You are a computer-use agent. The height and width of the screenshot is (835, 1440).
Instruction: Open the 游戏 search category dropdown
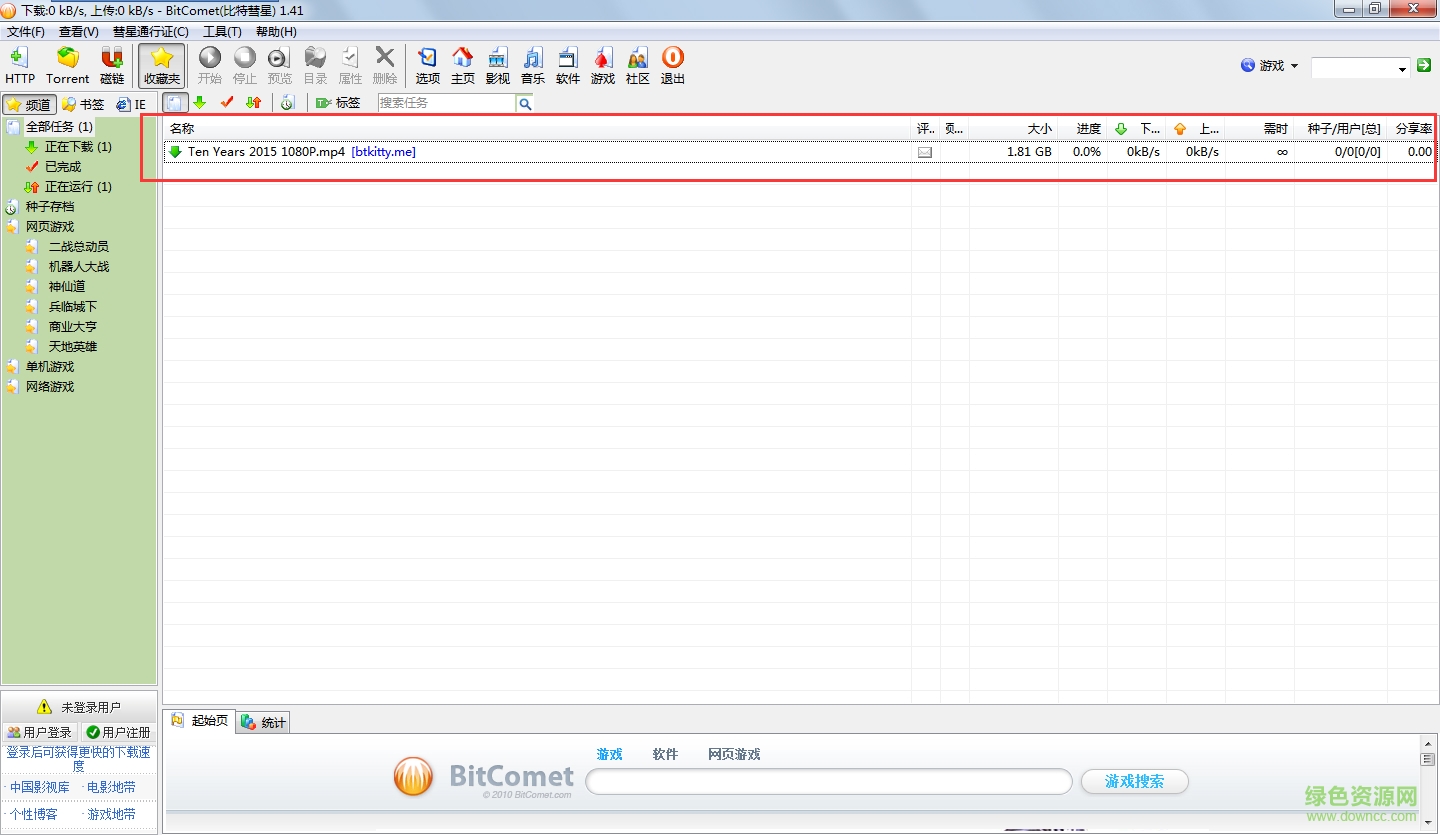tap(1271, 66)
